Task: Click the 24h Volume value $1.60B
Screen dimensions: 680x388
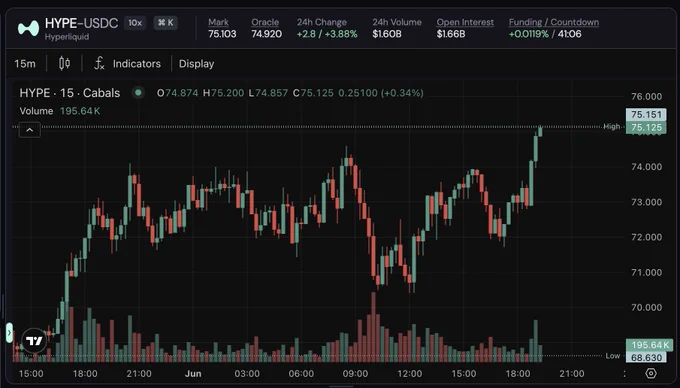Action: 387,34
